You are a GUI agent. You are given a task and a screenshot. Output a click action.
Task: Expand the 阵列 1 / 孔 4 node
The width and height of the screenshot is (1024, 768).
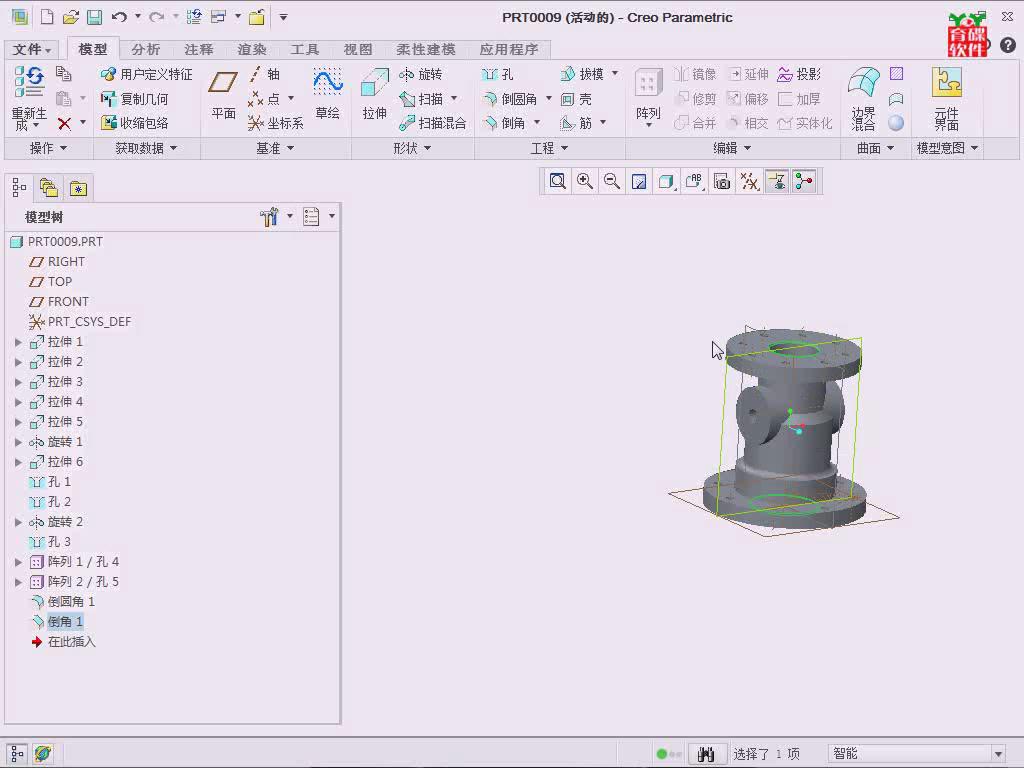tap(18, 562)
